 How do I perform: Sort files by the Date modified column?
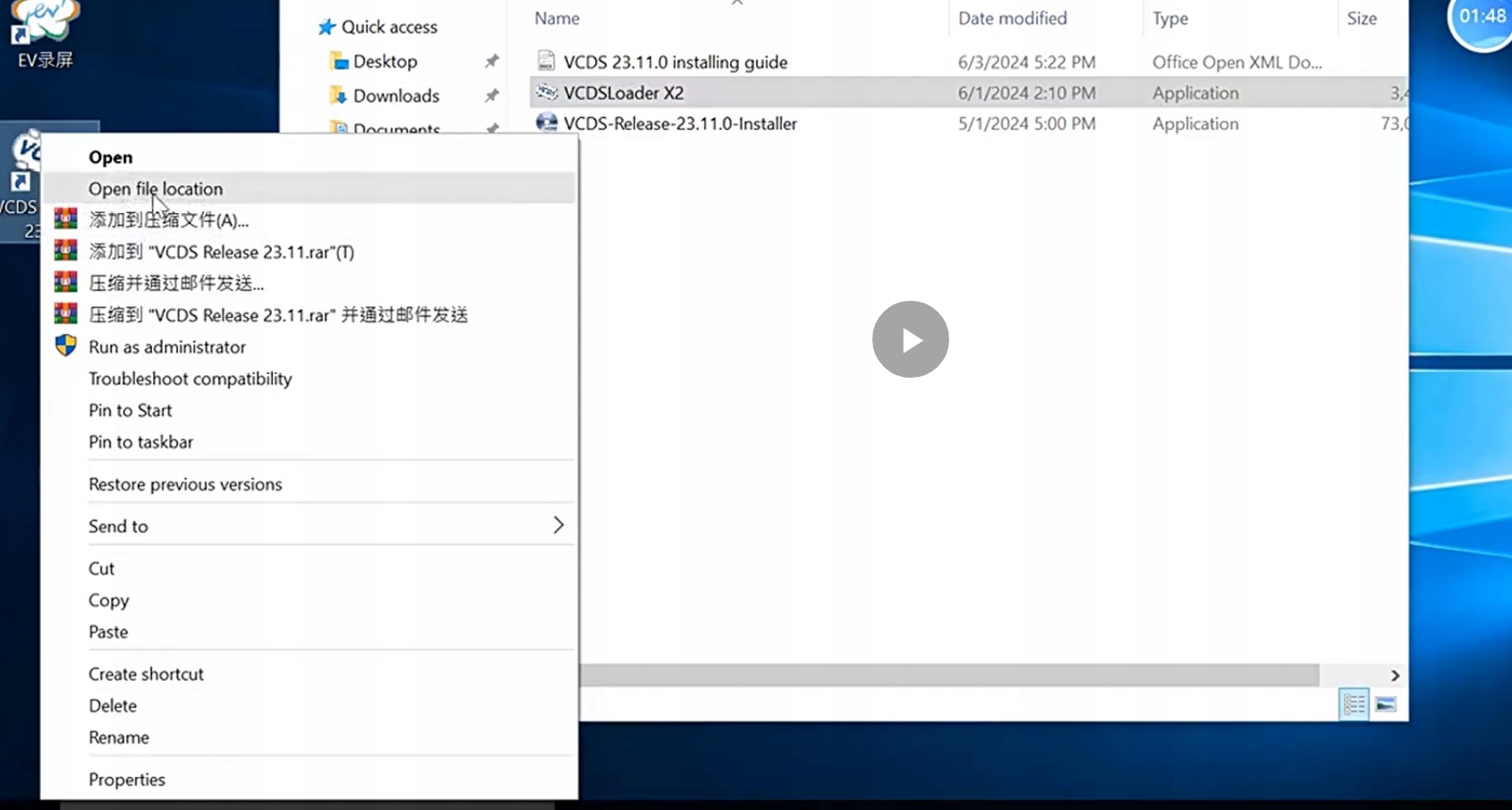coord(1012,18)
